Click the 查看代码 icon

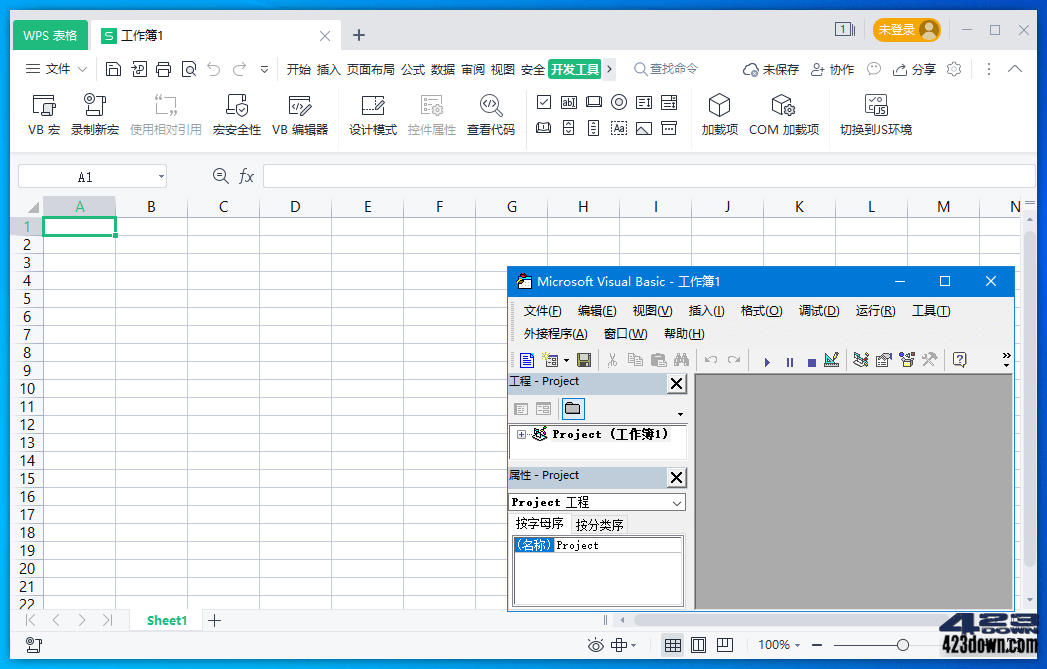pos(491,113)
